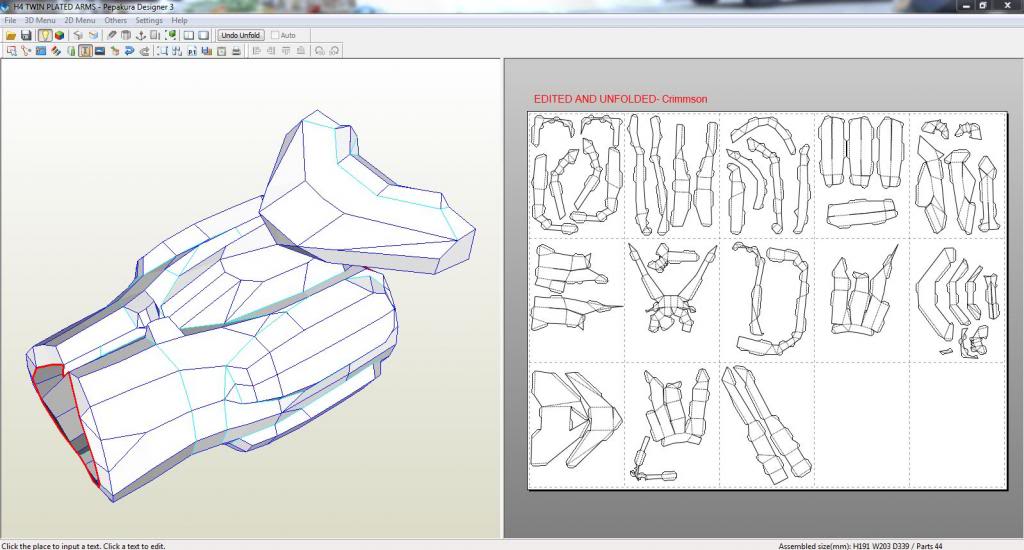The height and width of the screenshot is (550, 1024).
Task: Open the Help menu
Action: [179, 20]
